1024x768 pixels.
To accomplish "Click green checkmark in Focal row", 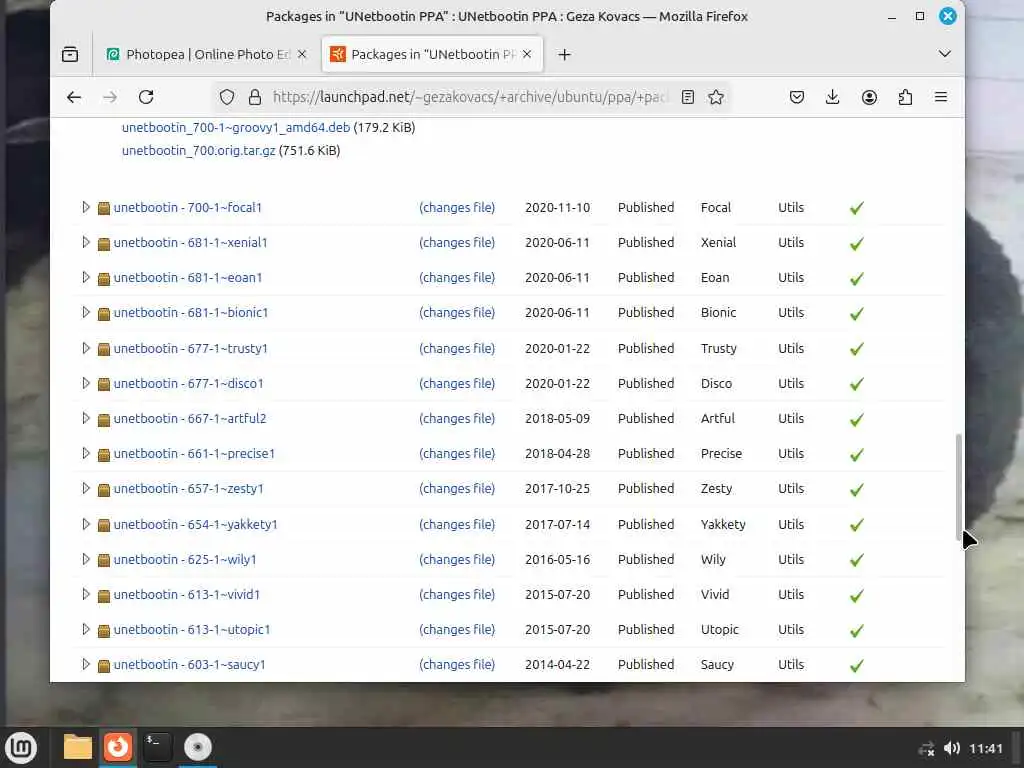I will tap(857, 208).
